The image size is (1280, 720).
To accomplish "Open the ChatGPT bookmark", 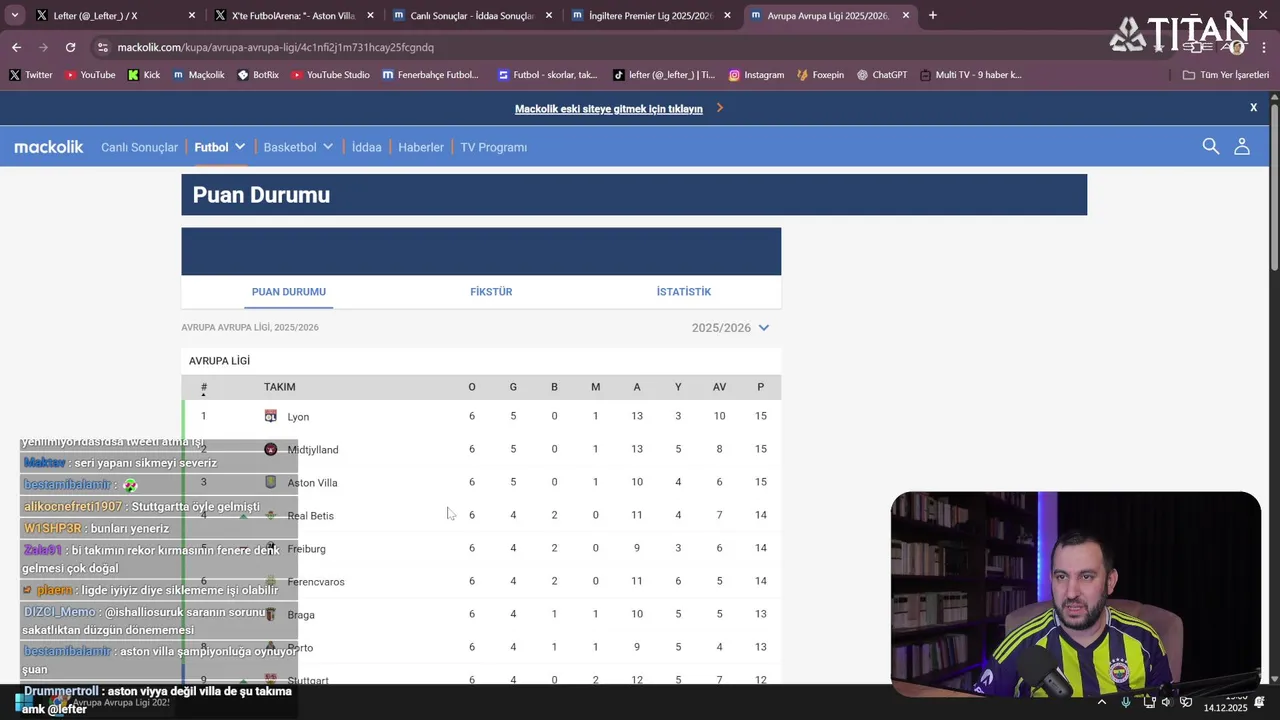I will (881, 75).
